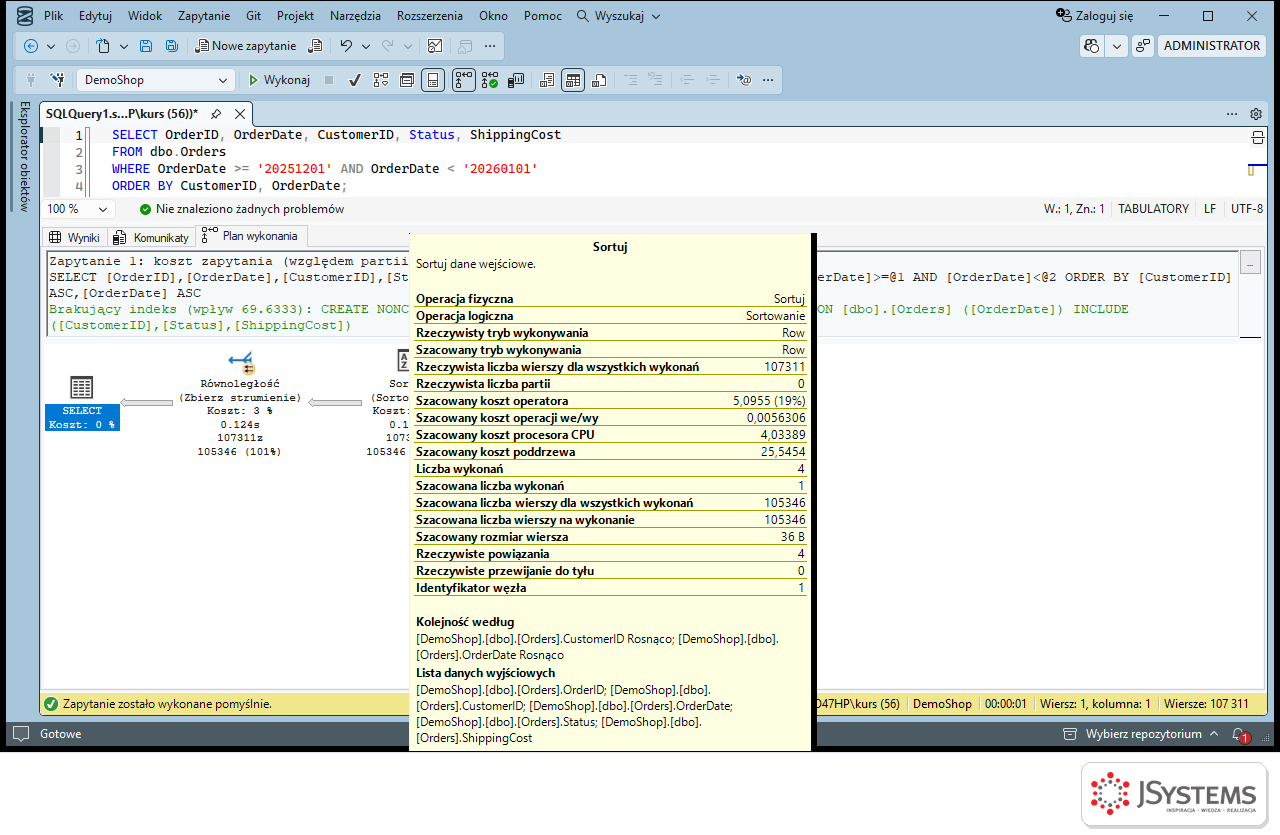
Task: Toggle Include Actual Execution Plan
Action: click(463, 80)
